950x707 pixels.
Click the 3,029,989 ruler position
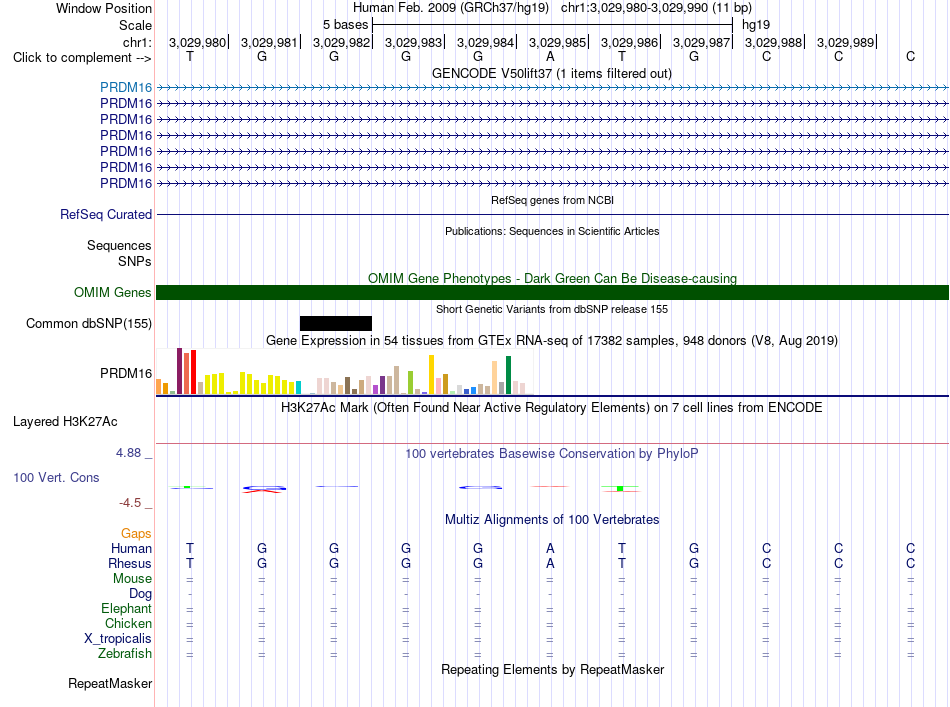coord(845,42)
